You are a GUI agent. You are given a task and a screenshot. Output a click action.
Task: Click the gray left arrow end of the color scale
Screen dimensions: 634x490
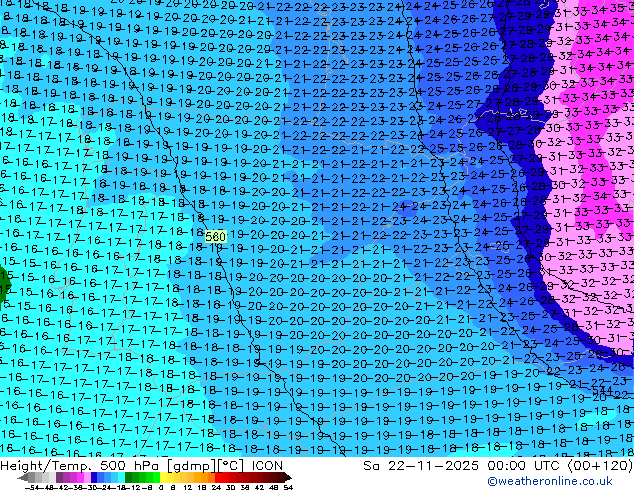pos(22,478)
